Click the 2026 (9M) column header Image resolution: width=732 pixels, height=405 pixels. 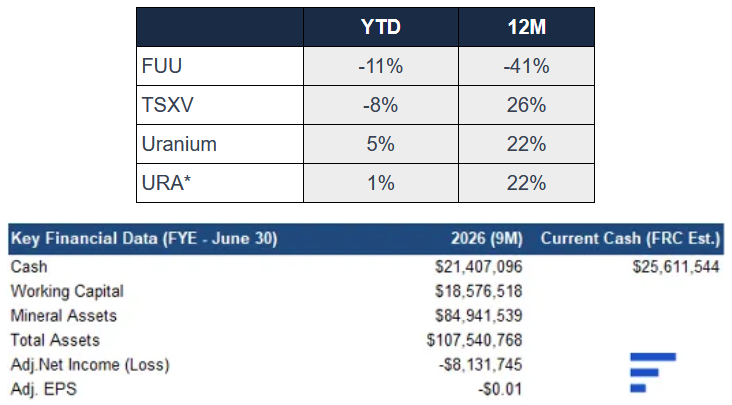[x=486, y=238]
